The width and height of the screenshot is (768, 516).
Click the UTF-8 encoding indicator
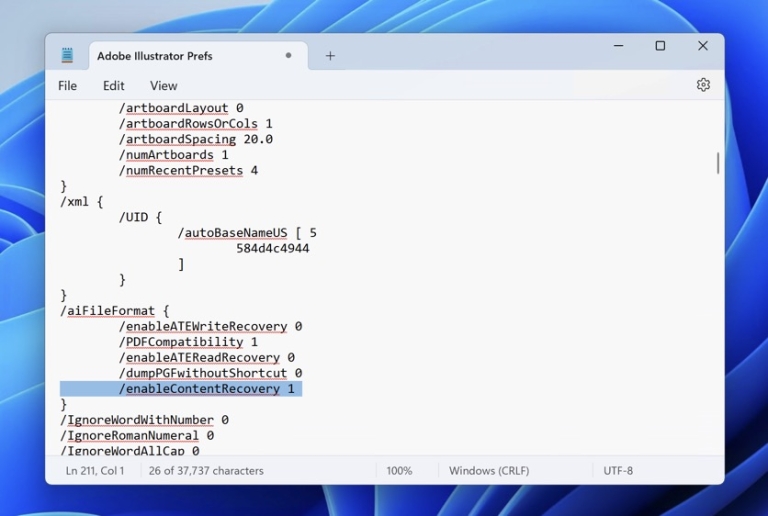pyautogui.click(x=618, y=470)
